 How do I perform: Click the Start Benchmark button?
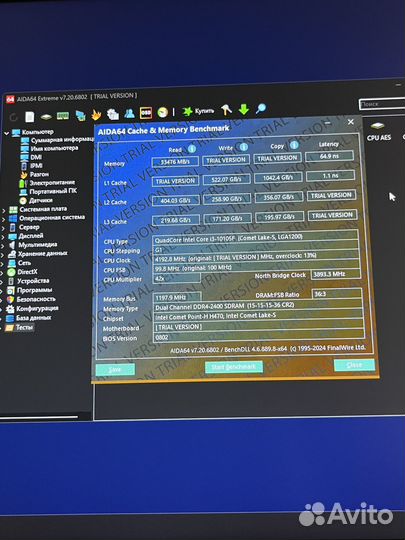[x=233, y=367]
